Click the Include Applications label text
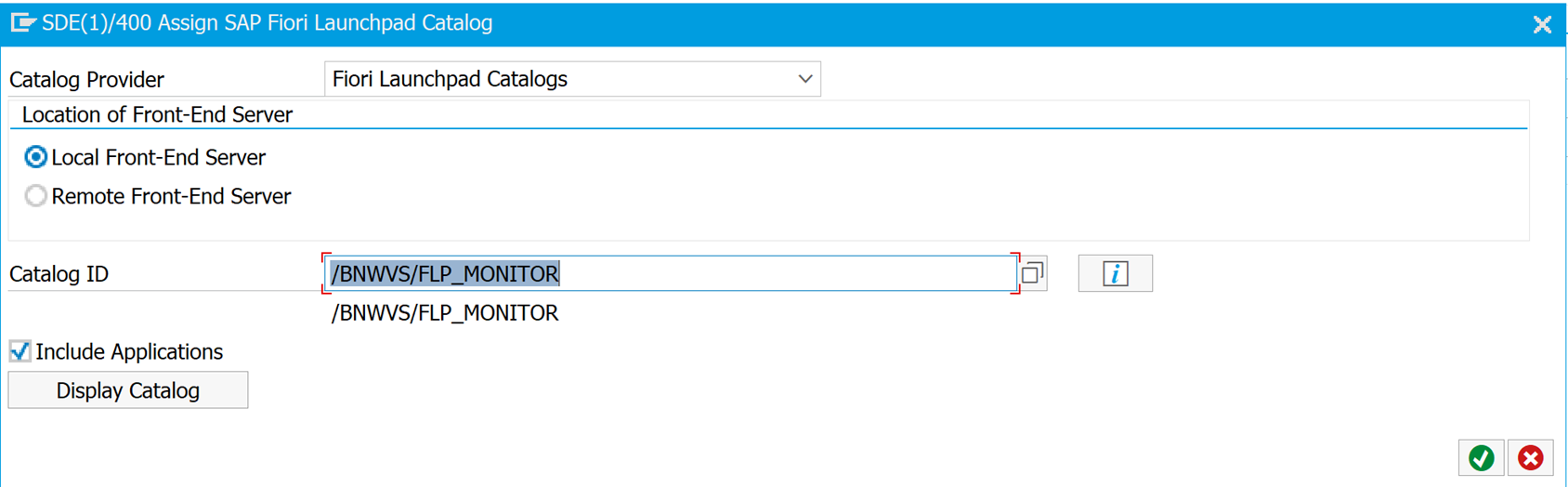The width and height of the screenshot is (1568, 487). (x=129, y=352)
